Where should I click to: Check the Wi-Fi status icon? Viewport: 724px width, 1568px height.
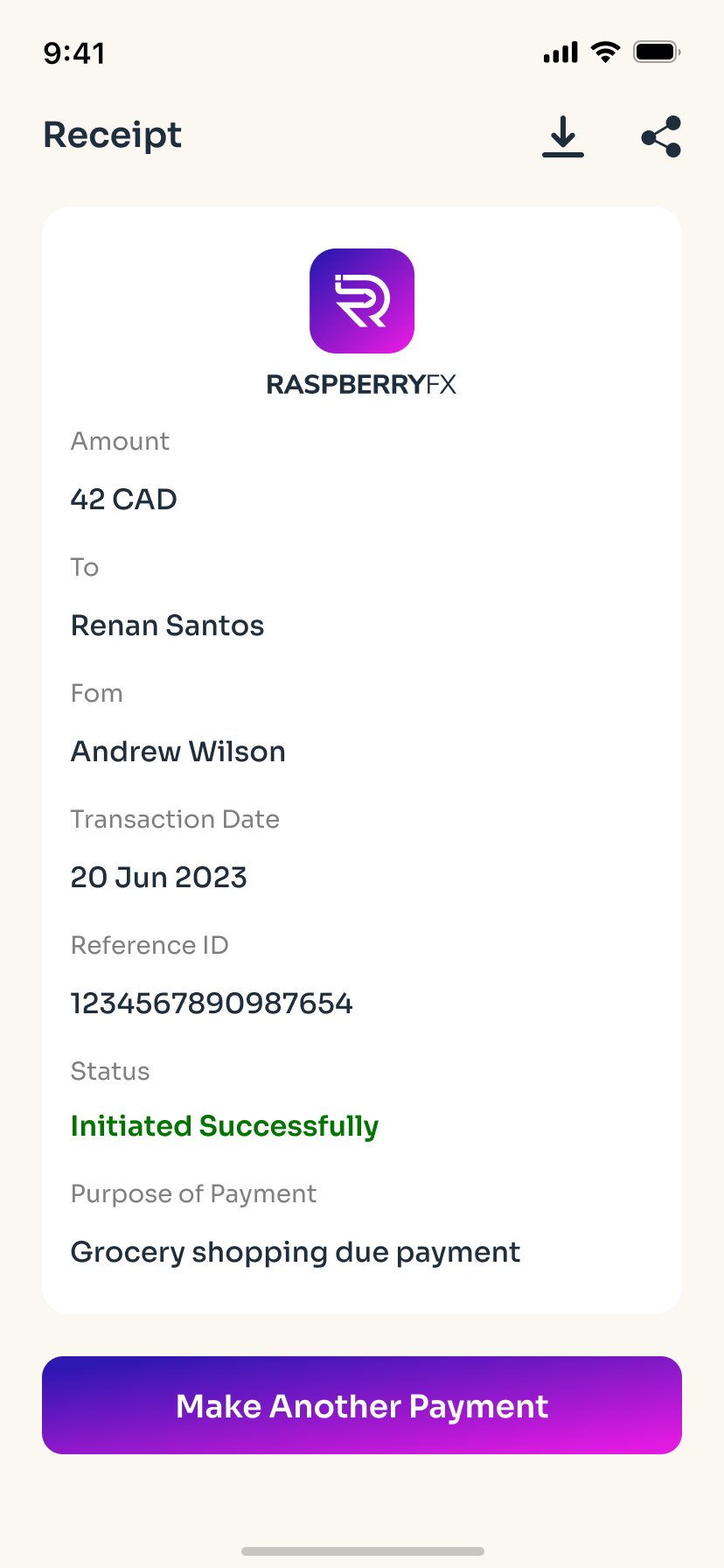click(605, 52)
